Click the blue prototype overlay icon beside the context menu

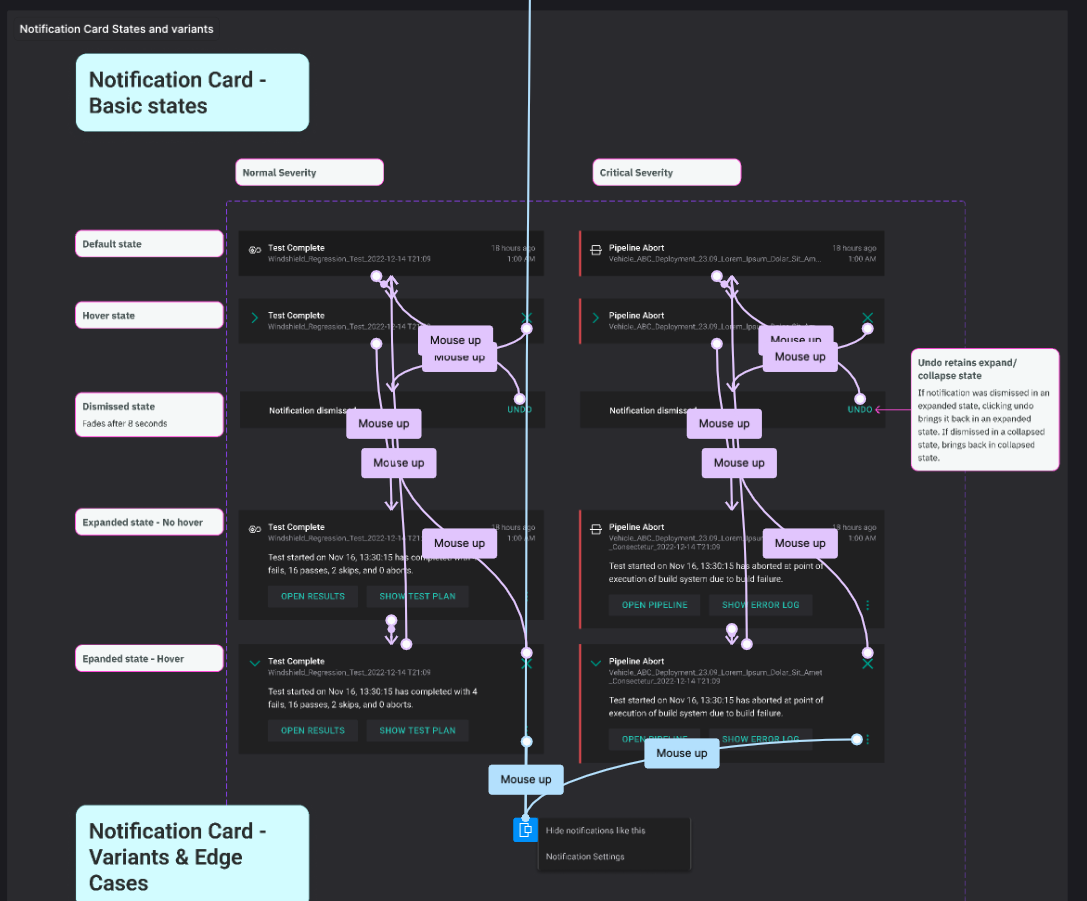point(525,830)
